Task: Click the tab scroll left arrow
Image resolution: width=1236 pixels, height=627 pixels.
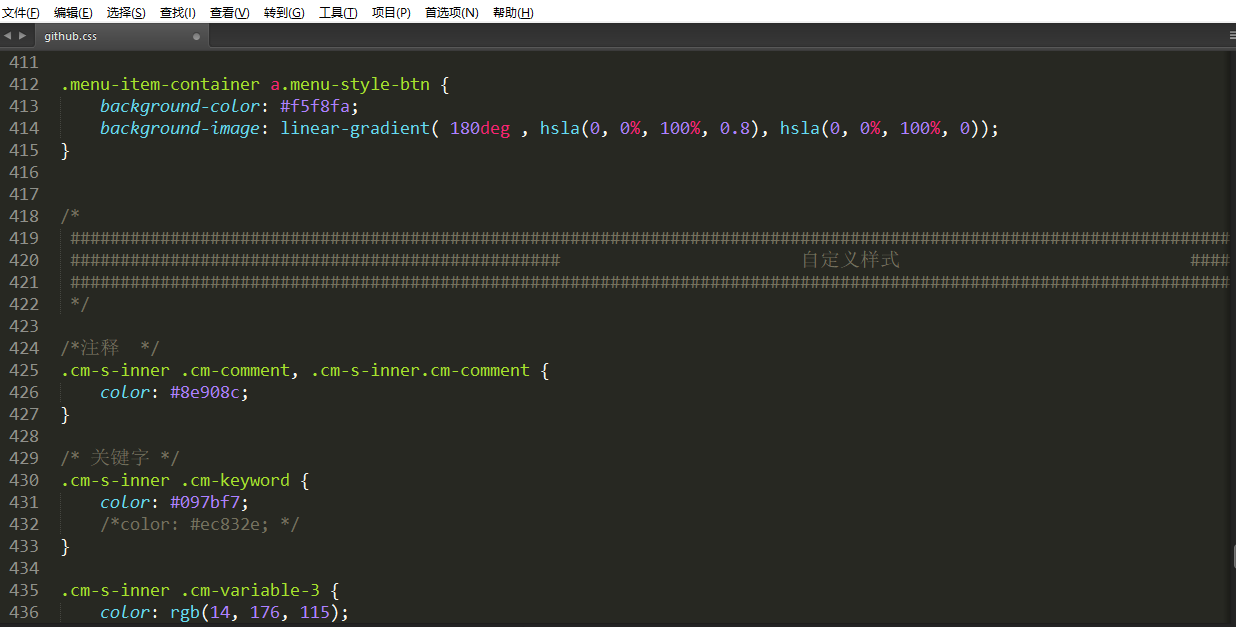Action: [x=8, y=36]
